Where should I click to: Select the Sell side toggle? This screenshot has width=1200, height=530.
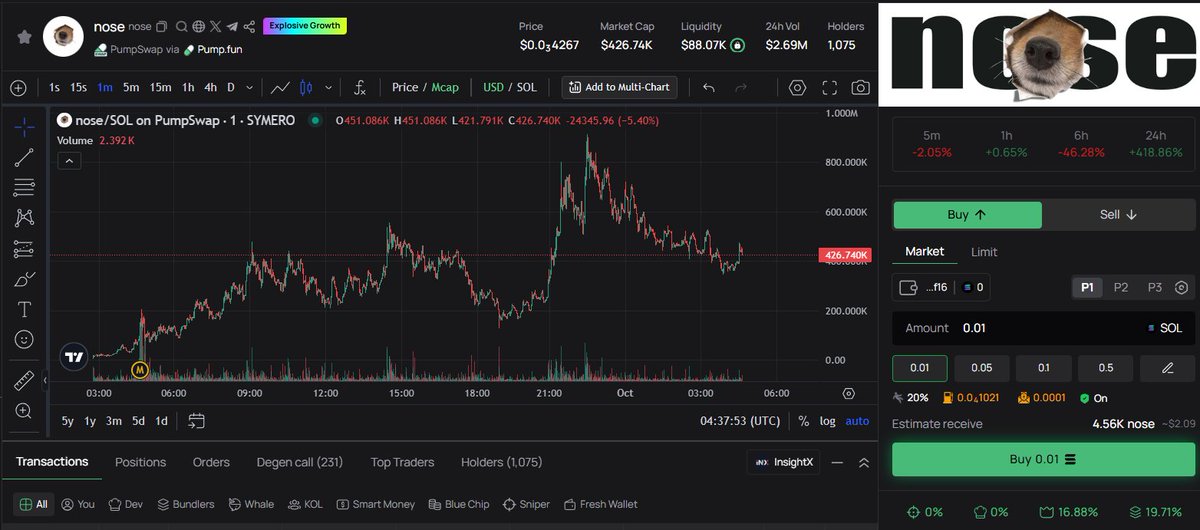[1119, 214]
